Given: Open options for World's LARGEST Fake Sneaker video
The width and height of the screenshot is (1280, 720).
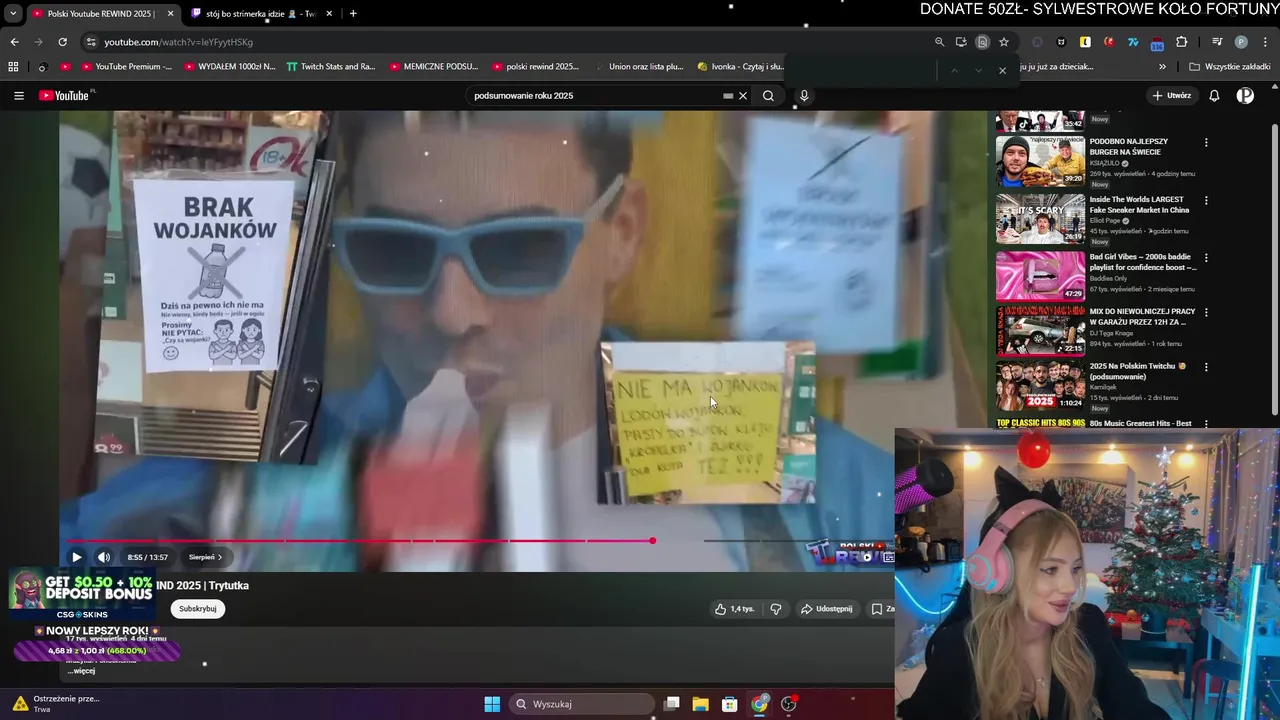Looking at the screenshot, I should tap(1206, 200).
